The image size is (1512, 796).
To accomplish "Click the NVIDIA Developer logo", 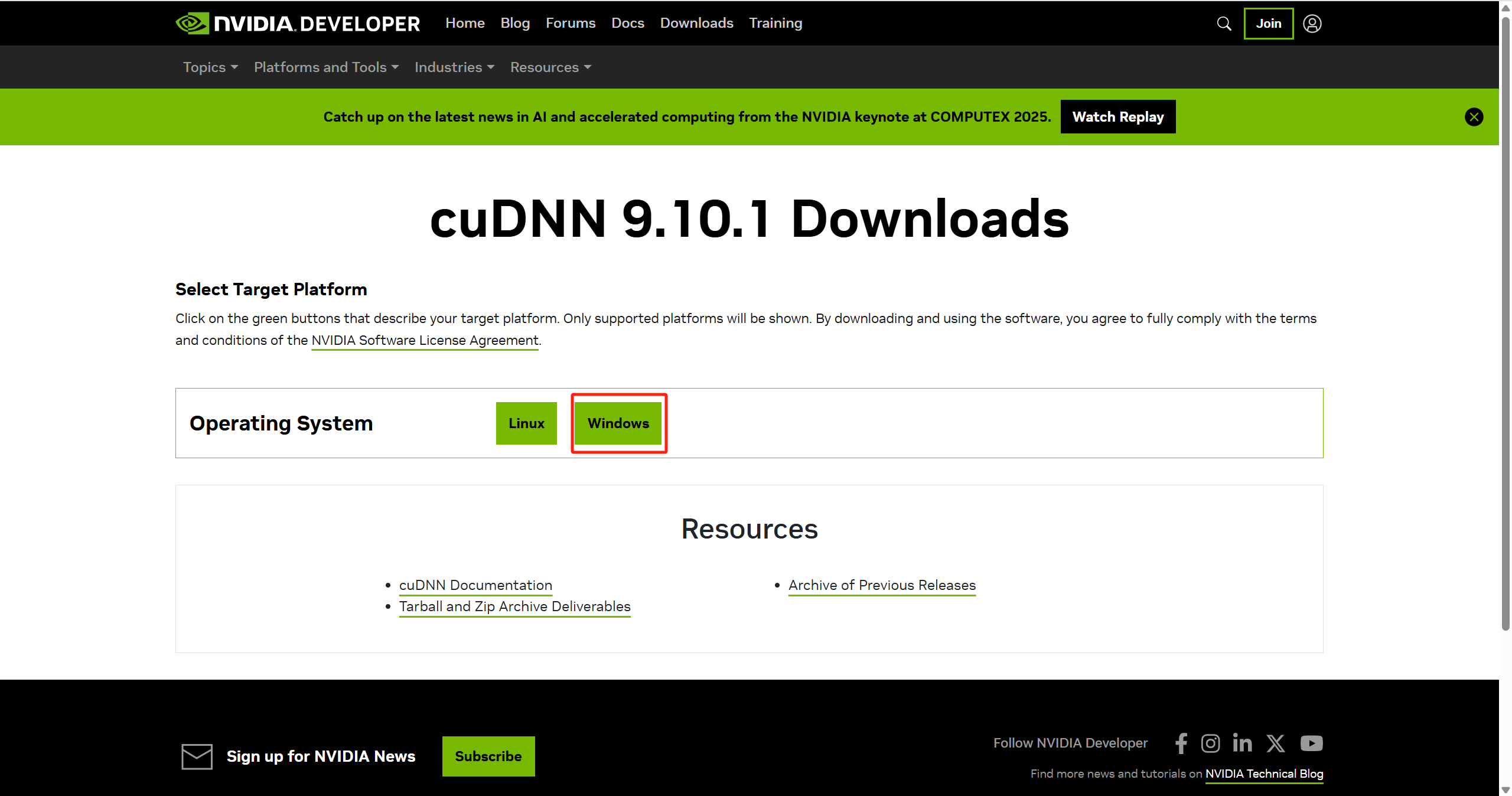I will click(x=298, y=24).
